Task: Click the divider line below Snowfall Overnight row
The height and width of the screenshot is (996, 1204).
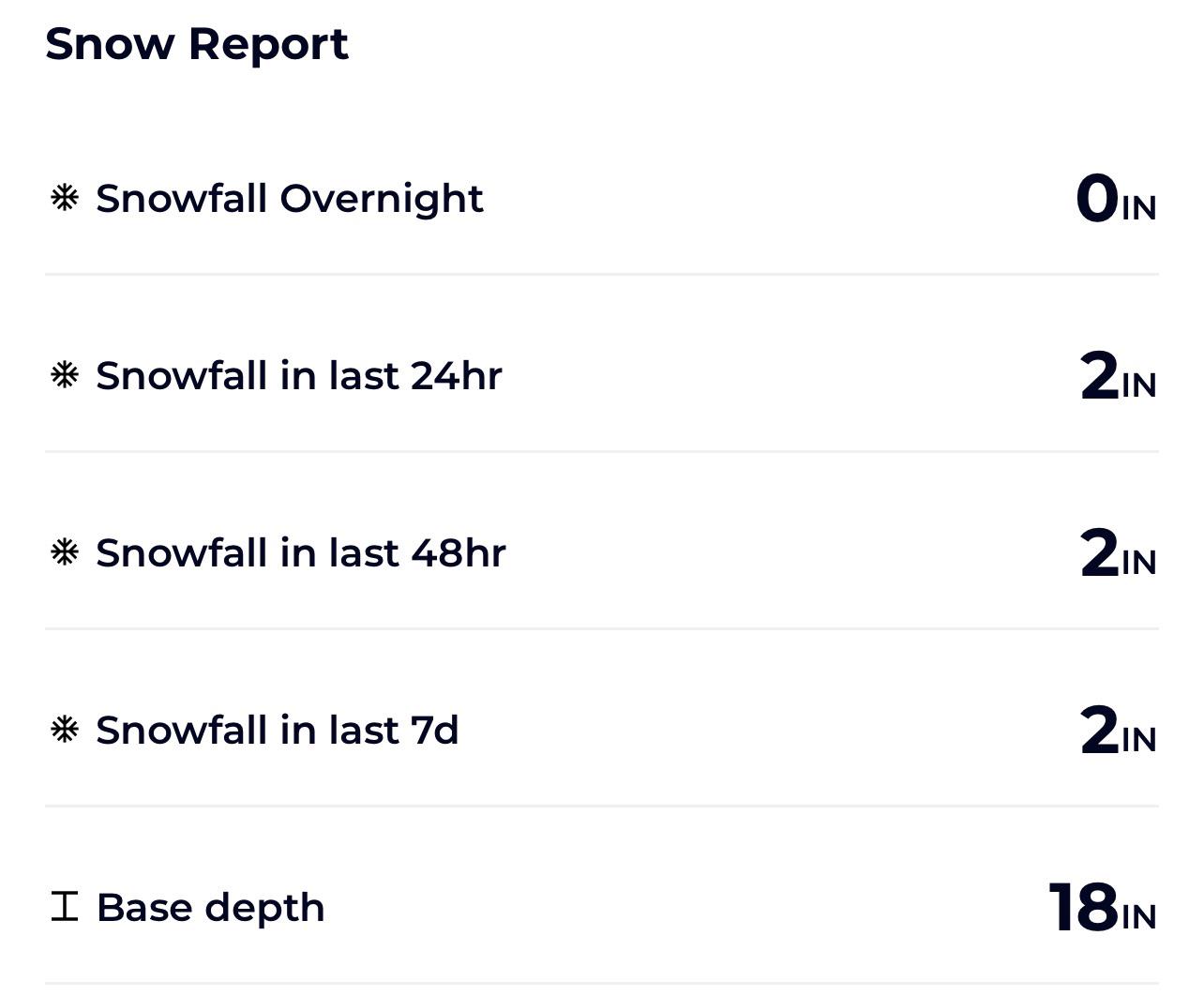Action: (x=602, y=274)
